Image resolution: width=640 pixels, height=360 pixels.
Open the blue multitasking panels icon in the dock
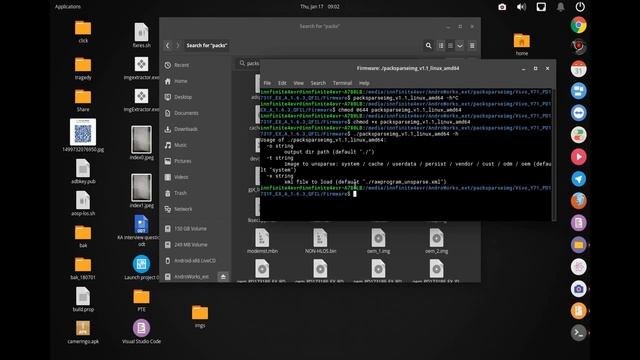(578, 91)
